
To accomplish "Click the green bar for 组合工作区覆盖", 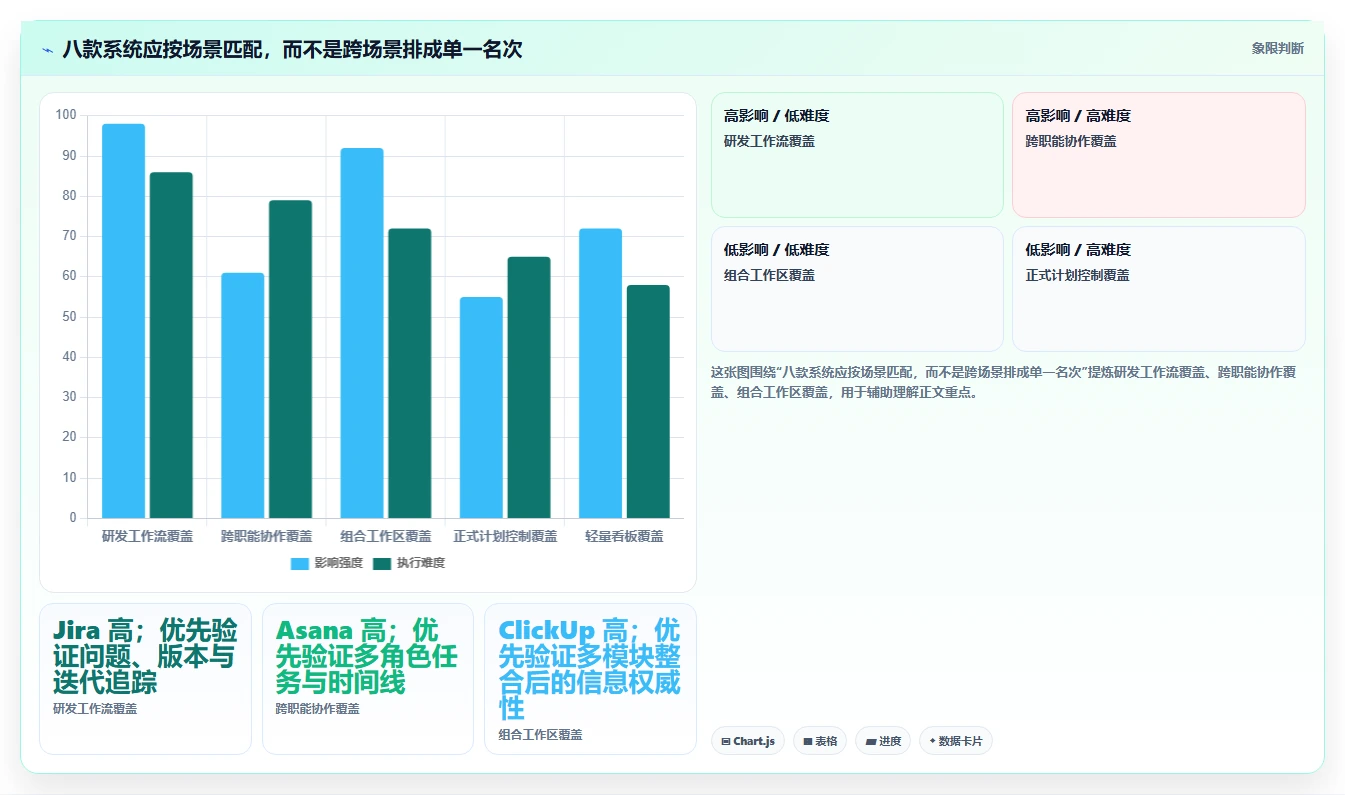I will click(410, 373).
